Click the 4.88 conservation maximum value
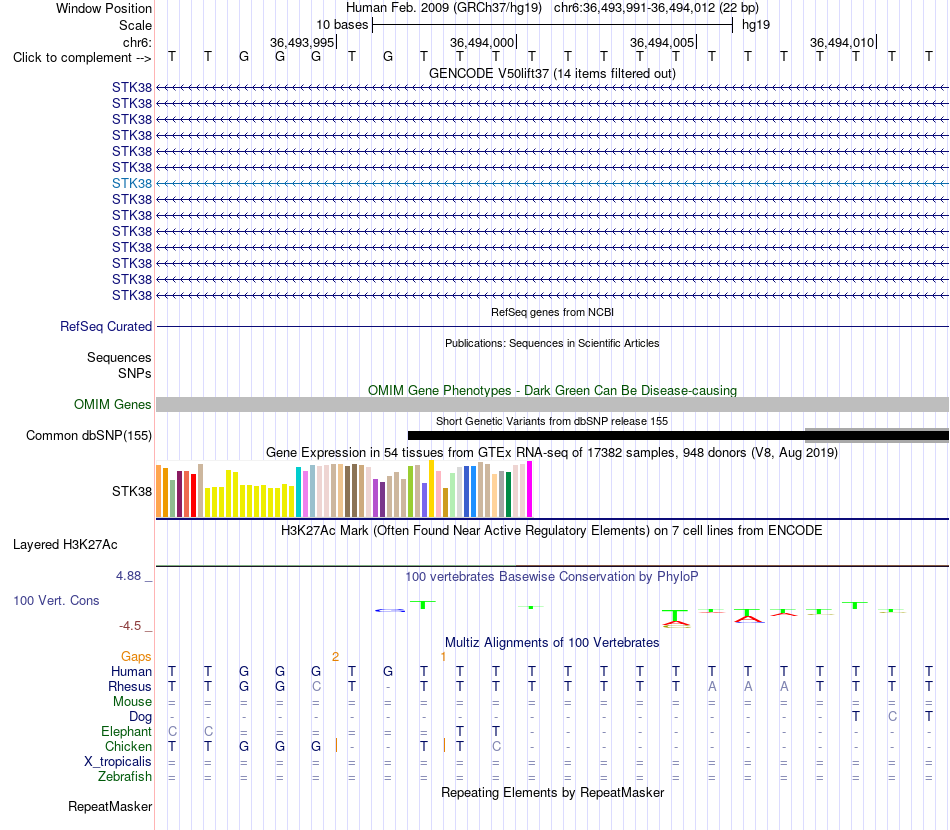Image resolution: width=950 pixels, height=830 pixels. (x=128, y=576)
